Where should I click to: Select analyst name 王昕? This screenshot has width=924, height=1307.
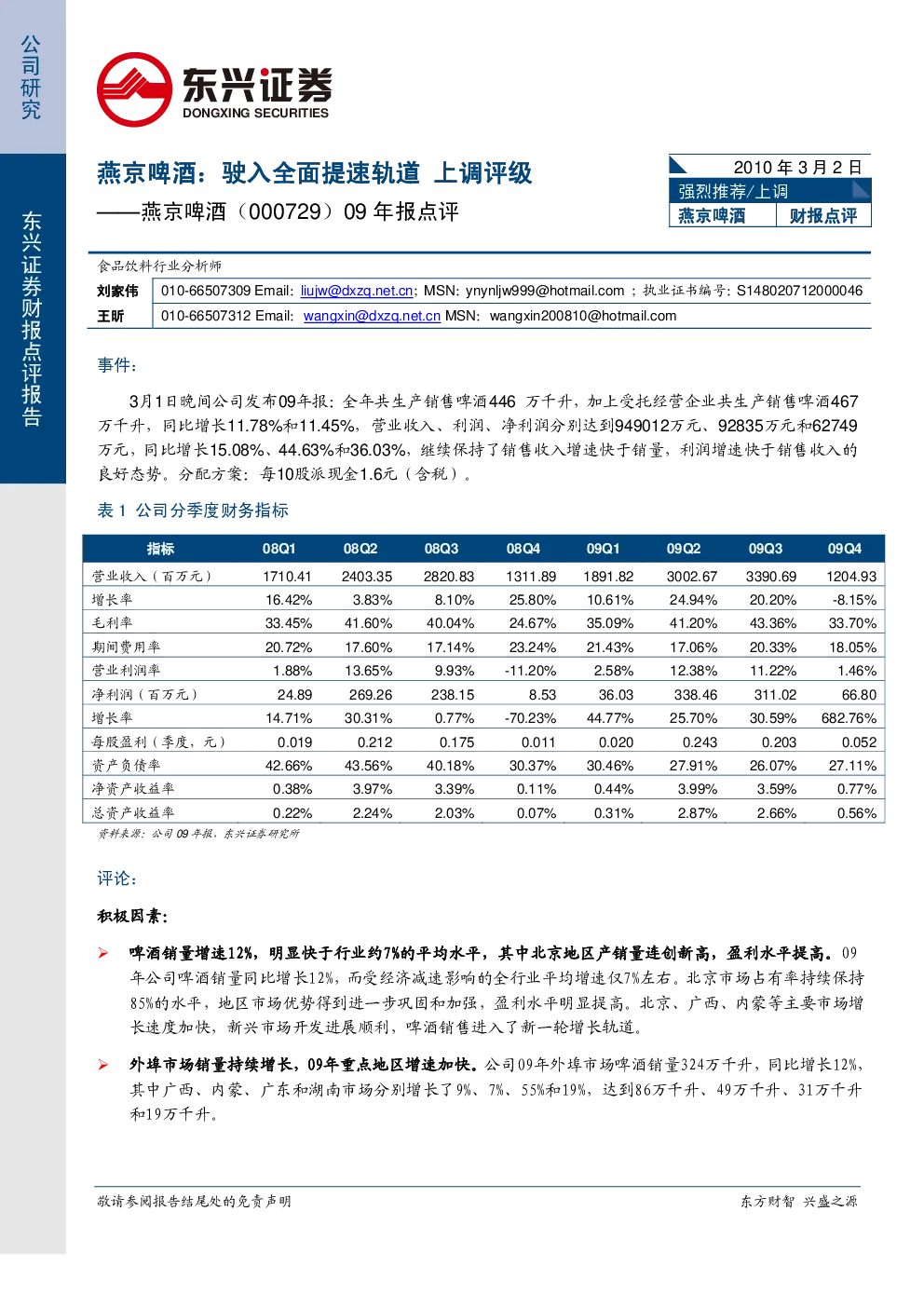tap(111, 316)
